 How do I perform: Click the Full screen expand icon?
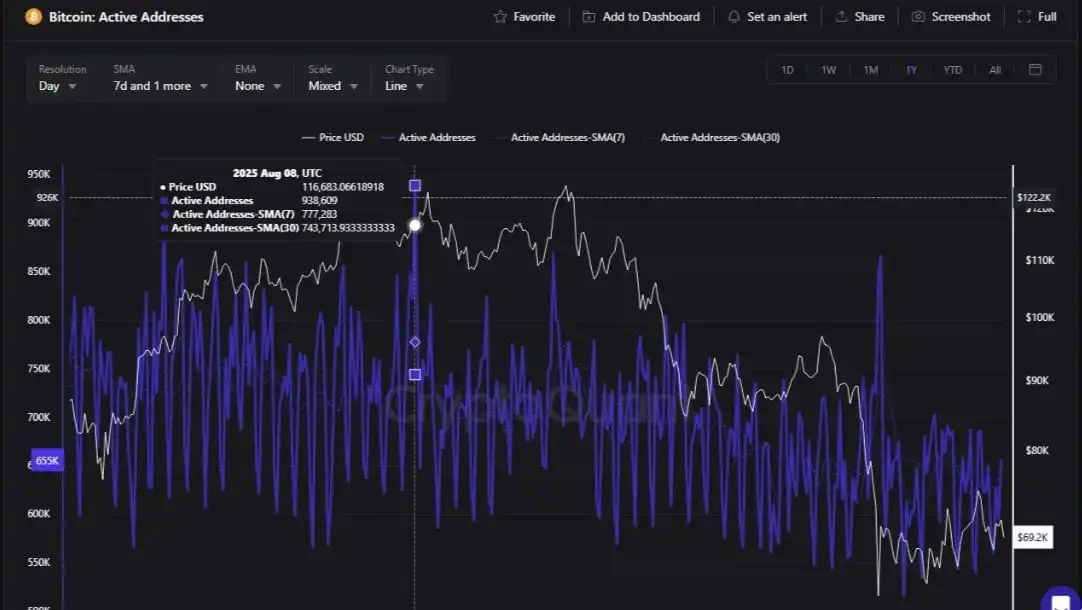[1022, 16]
